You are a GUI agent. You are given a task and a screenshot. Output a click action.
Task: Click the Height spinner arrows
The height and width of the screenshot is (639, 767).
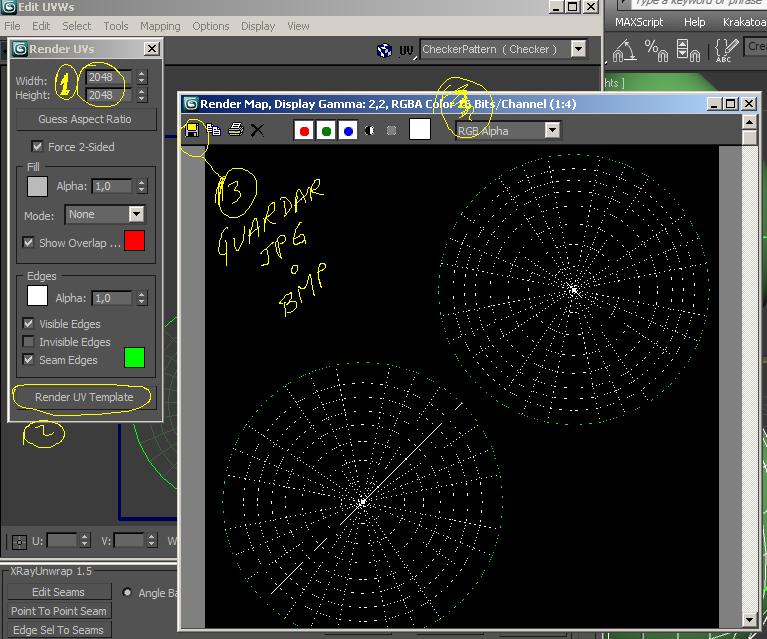tap(141, 95)
